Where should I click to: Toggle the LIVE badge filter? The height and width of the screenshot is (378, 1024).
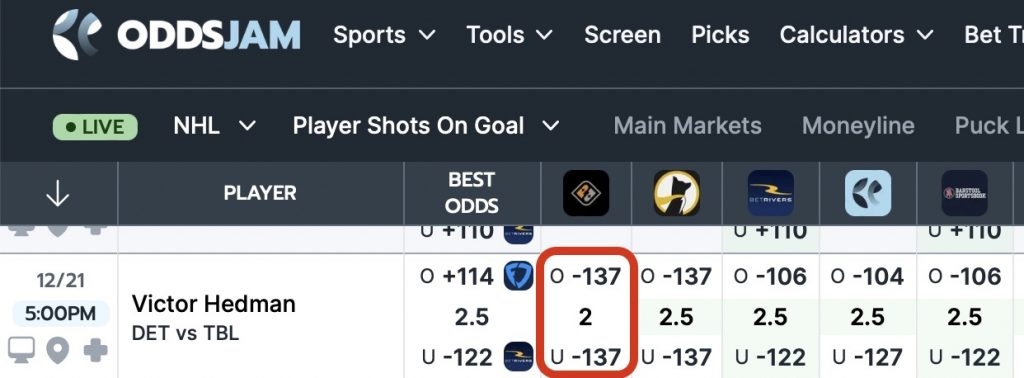click(x=95, y=127)
